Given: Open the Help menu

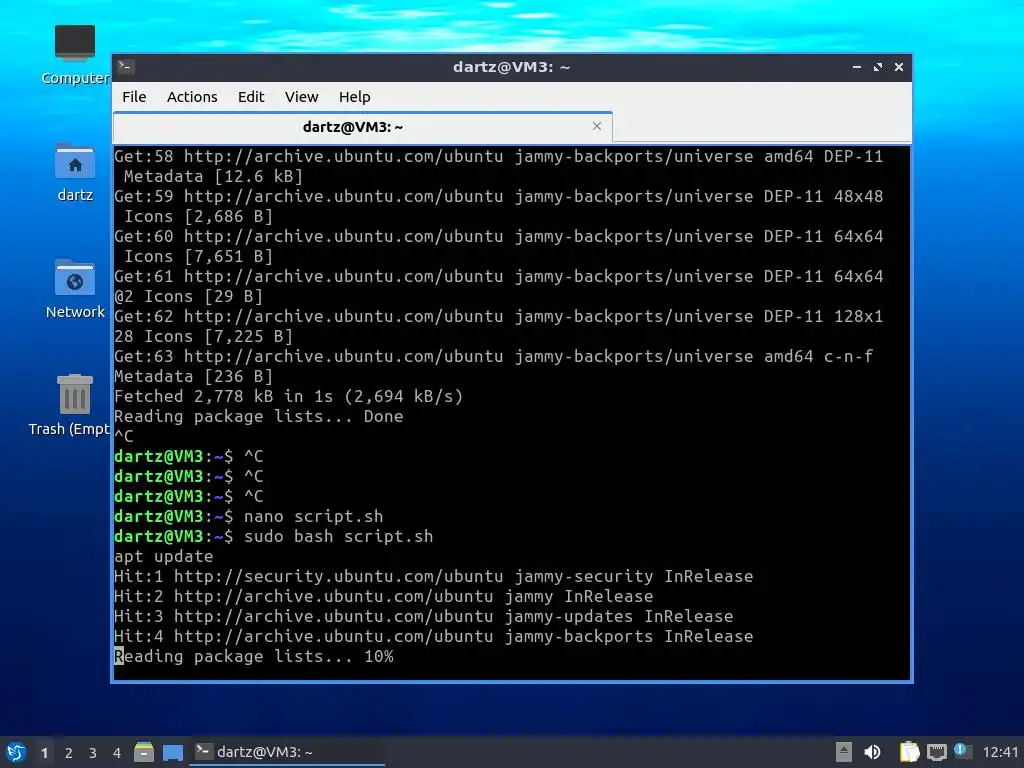Looking at the screenshot, I should 355,97.
